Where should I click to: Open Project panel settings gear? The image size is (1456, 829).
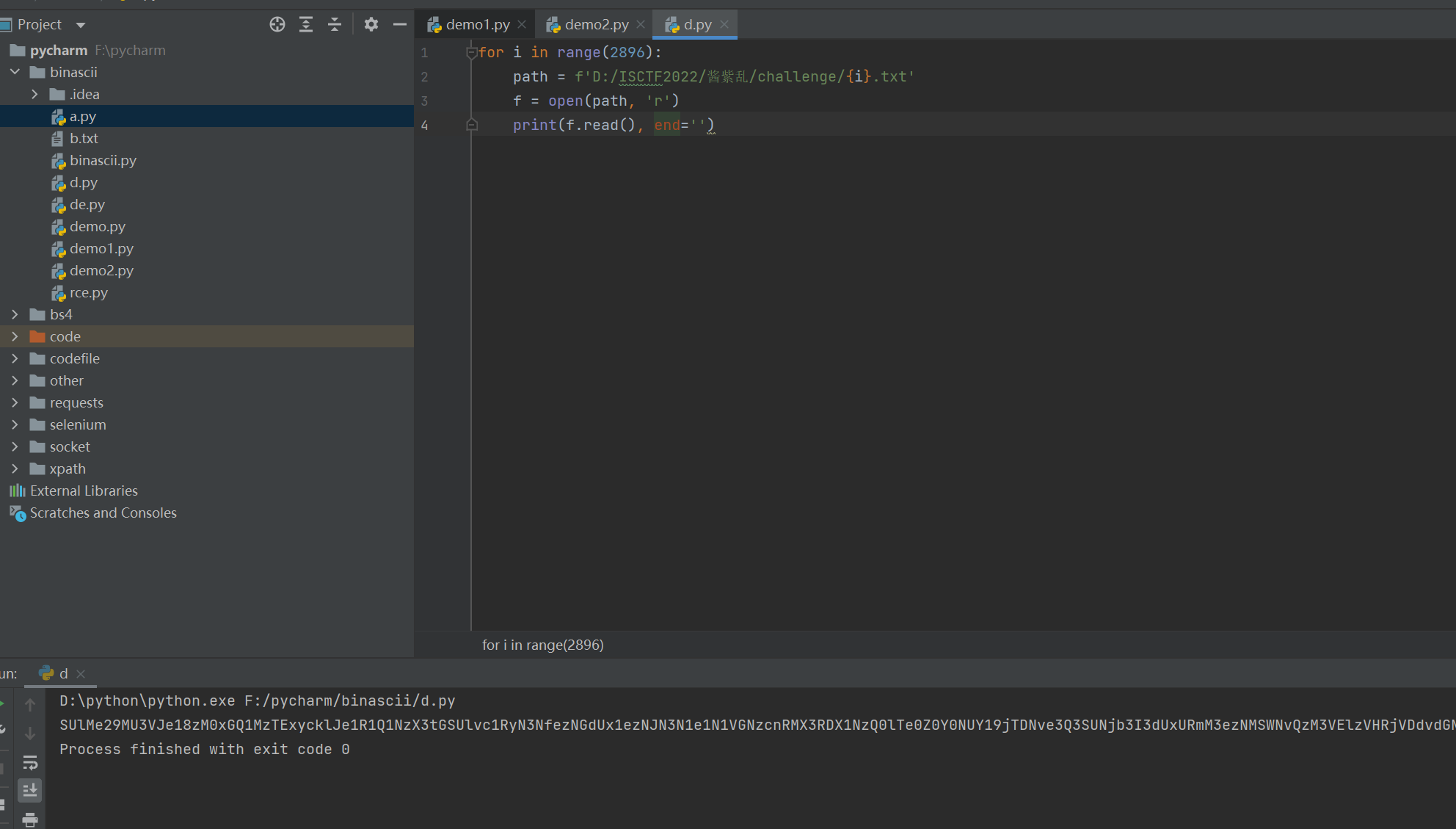point(371,24)
